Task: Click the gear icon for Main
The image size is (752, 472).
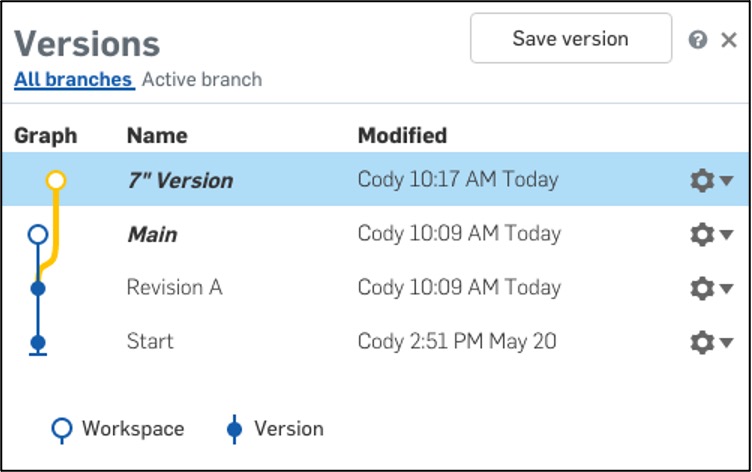Action: coord(702,235)
